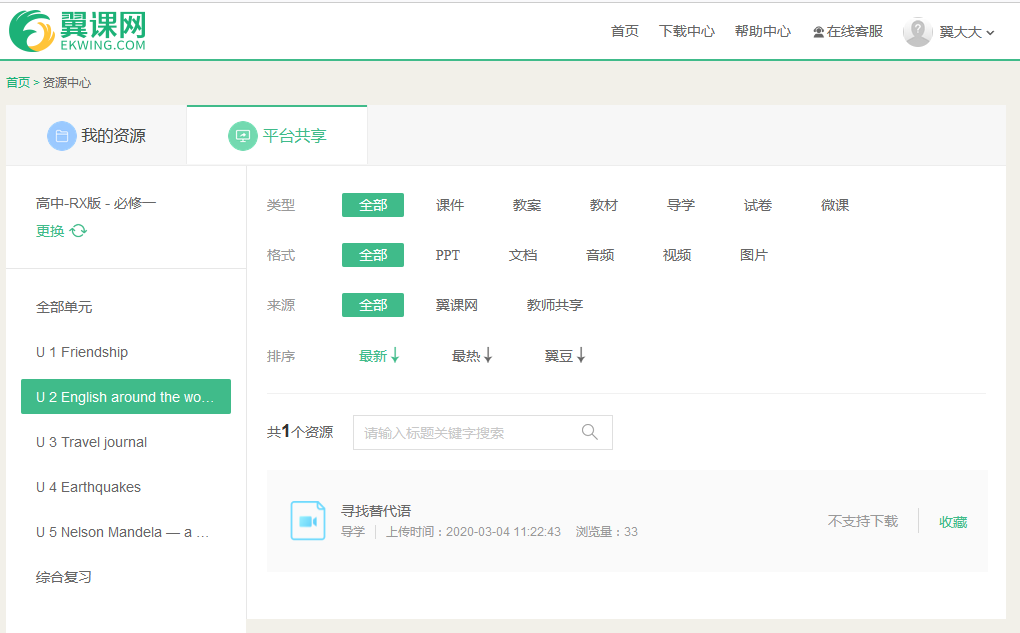Viewport: 1020px width, 633px height.
Task: Switch to 我的资源 tab
Action: 96,135
